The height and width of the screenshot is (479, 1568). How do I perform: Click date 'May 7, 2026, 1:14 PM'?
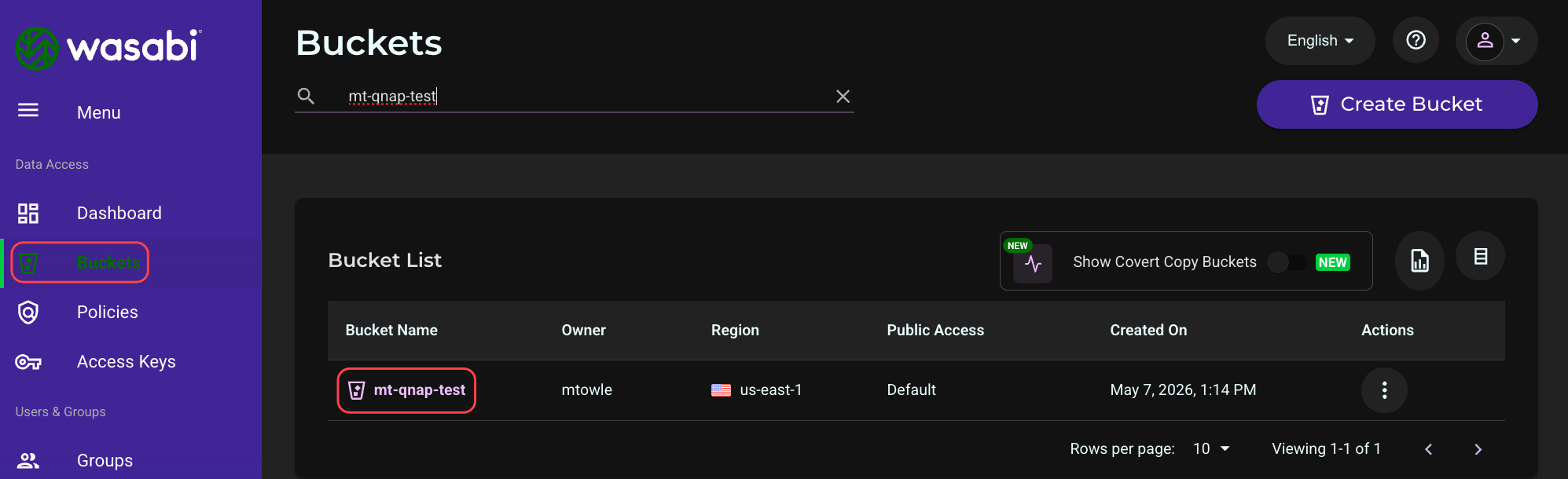pyautogui.click(x=1183, y=390)
